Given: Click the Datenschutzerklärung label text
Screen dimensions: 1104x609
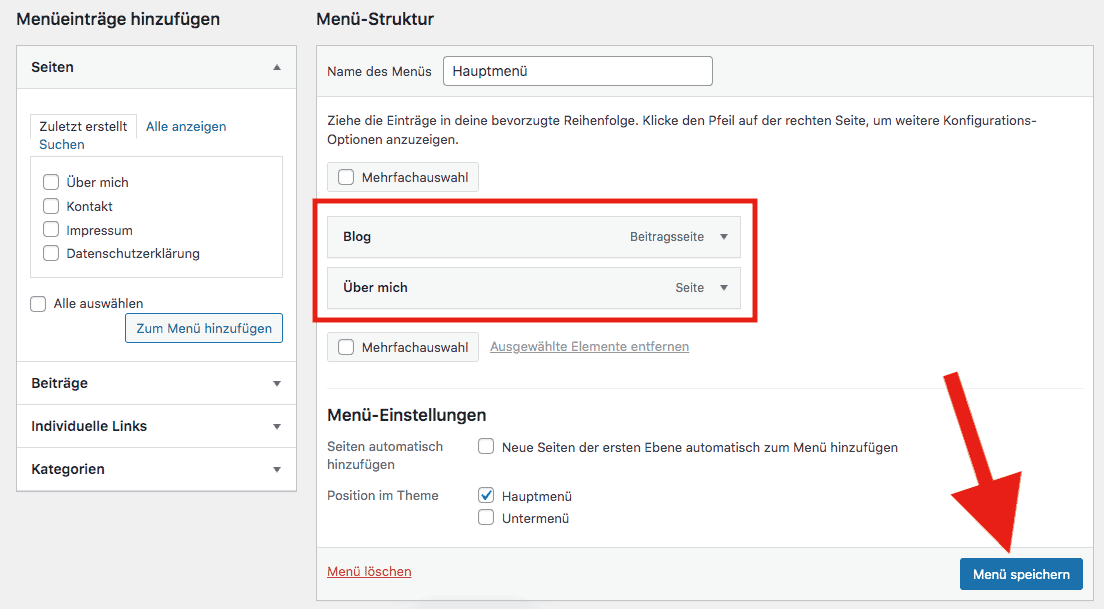Looking at the screenshot, I should coord(133,253).
